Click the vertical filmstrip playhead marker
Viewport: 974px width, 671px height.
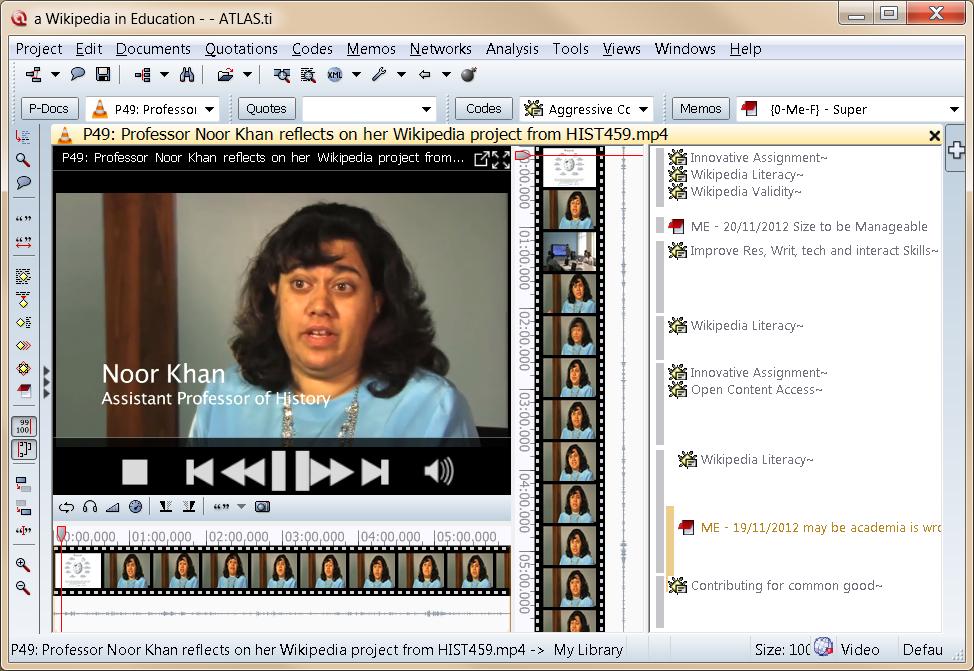click(x=523, y=155)
